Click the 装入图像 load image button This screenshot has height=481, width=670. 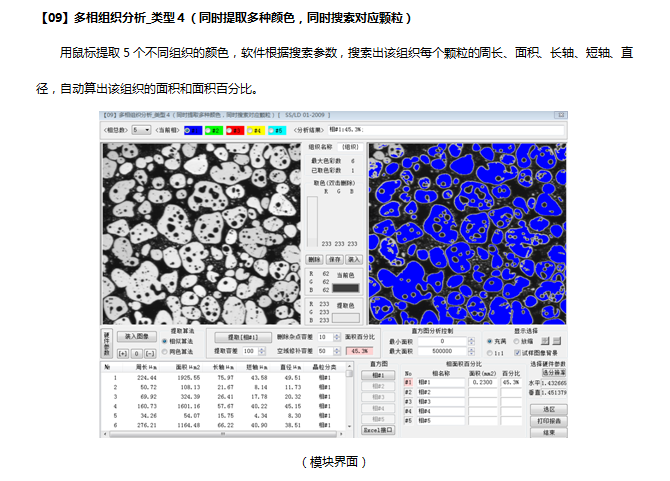pyautogui.click(x=133, y=337)
